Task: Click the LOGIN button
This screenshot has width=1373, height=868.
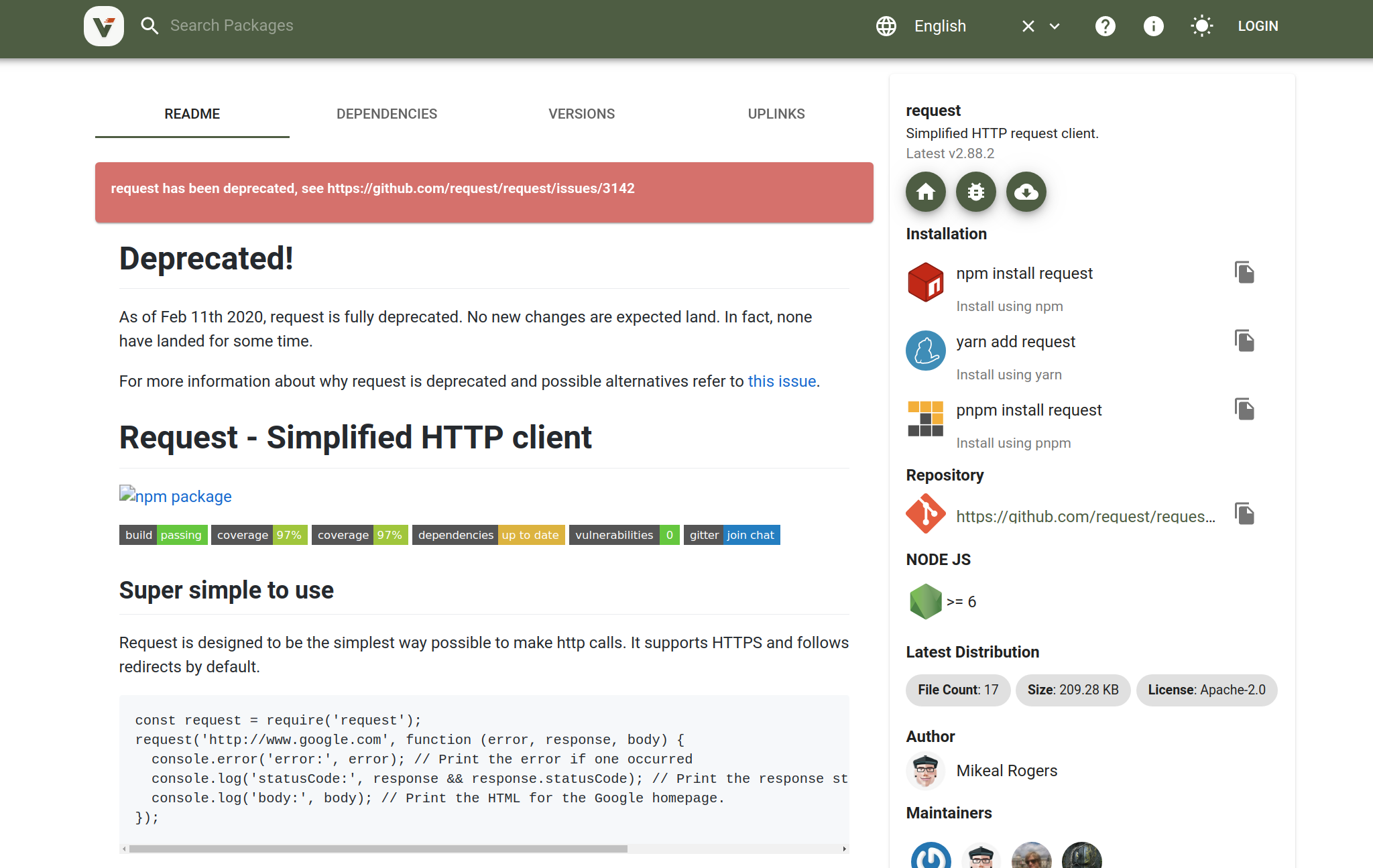Action: [1258, 26]
